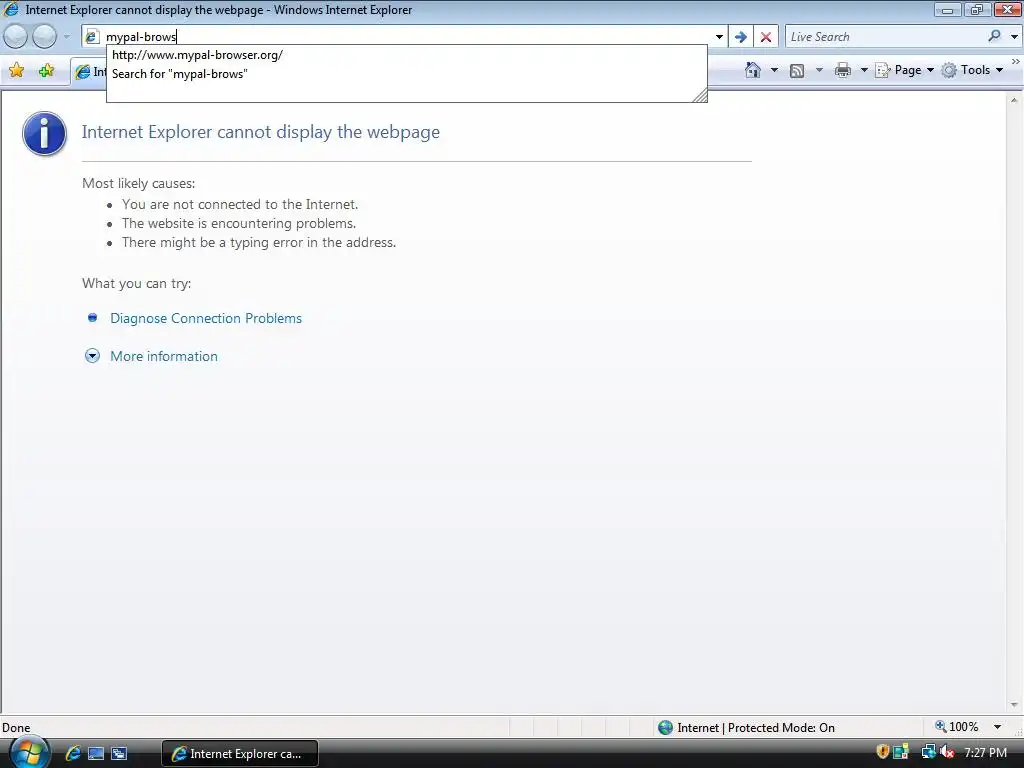Click the Back navigation button
Screen dimensions: 1024x768
click(x=16, y=37)
